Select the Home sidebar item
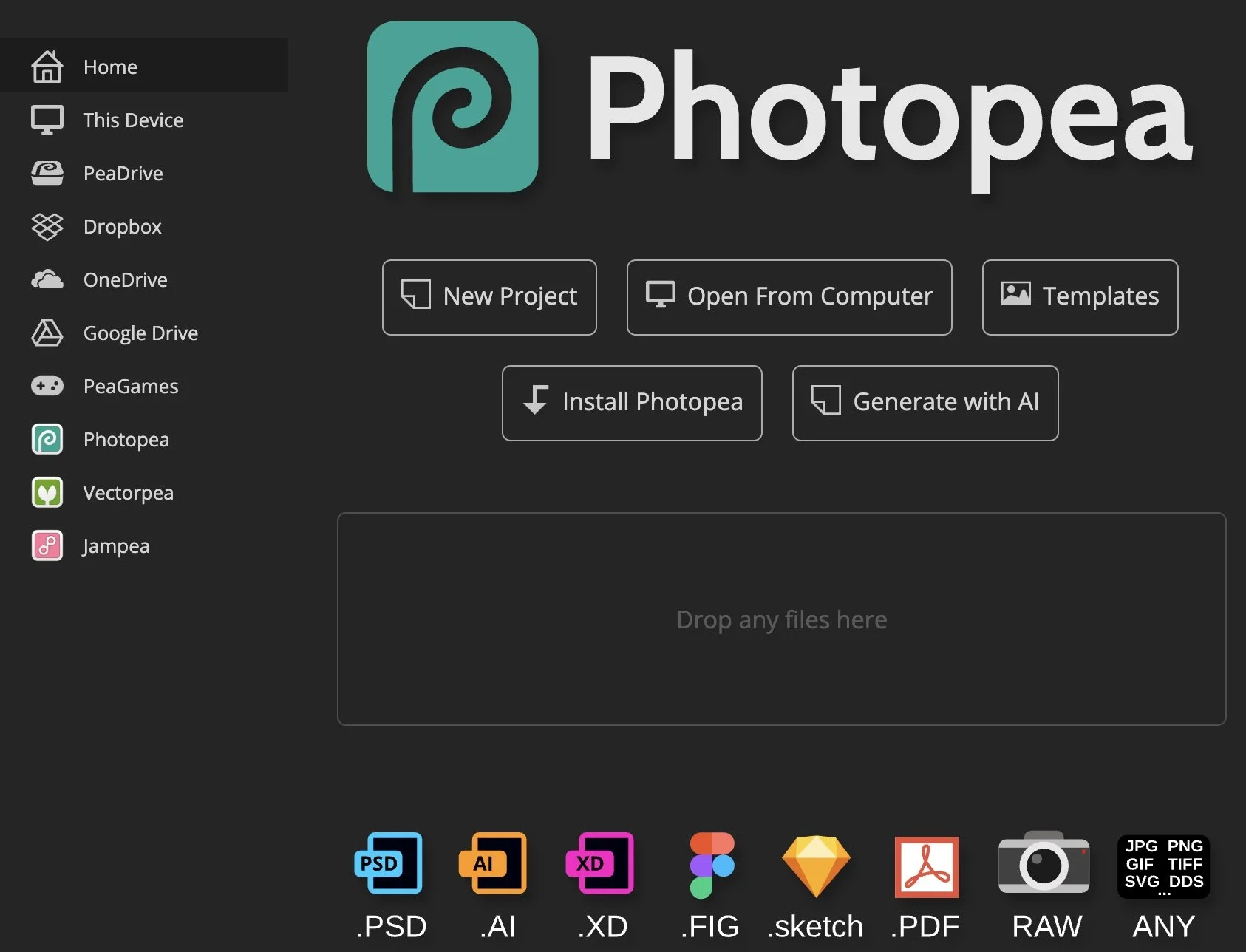This screenshot has height=952, width=1246. [x=144, y=65]
